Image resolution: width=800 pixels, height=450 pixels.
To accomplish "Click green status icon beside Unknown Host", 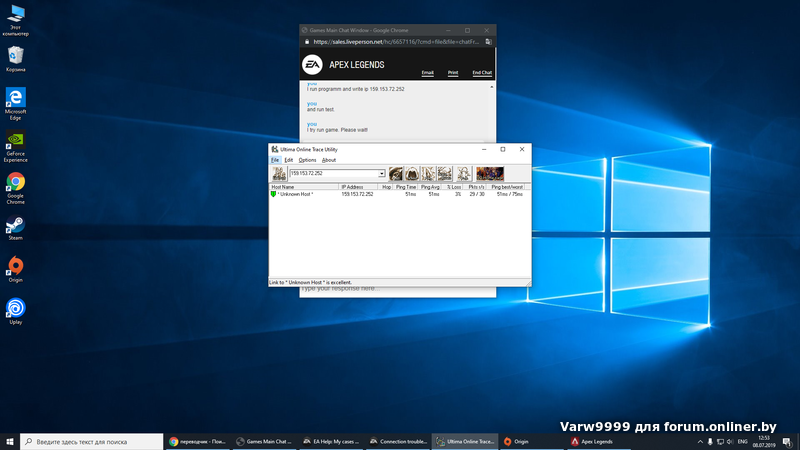I will pos(273,194).
